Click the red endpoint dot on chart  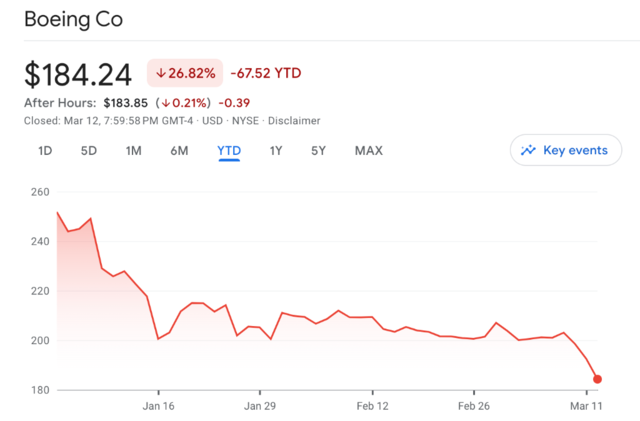(597, 379)
